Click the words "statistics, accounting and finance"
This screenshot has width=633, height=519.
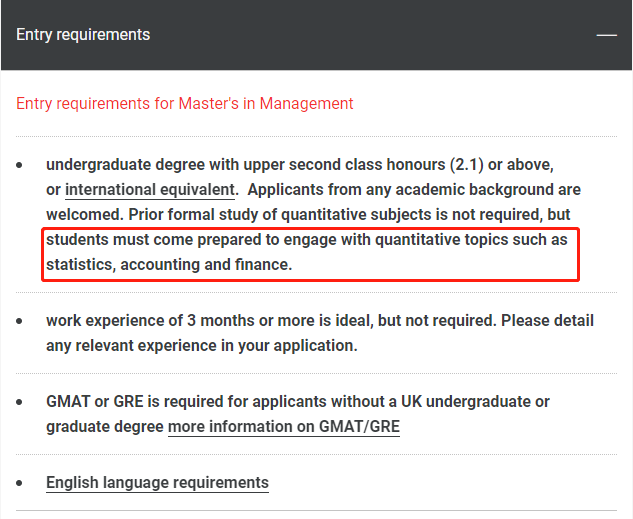coord(169,265)
